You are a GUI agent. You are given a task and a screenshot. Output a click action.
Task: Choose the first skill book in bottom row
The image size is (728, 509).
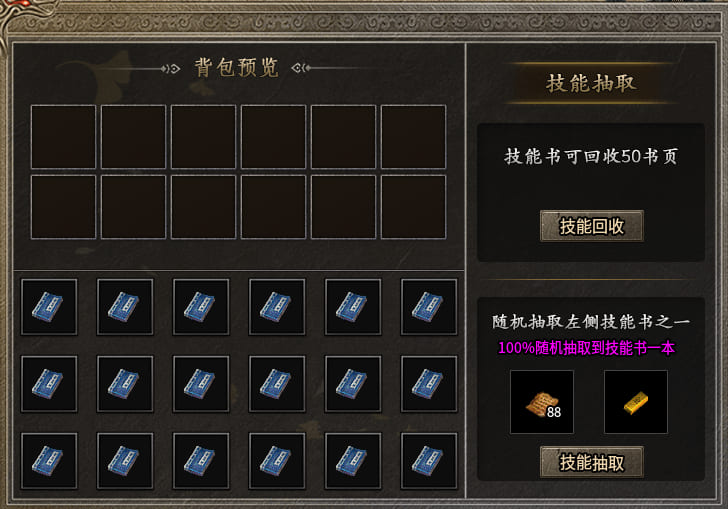point(49,461)
